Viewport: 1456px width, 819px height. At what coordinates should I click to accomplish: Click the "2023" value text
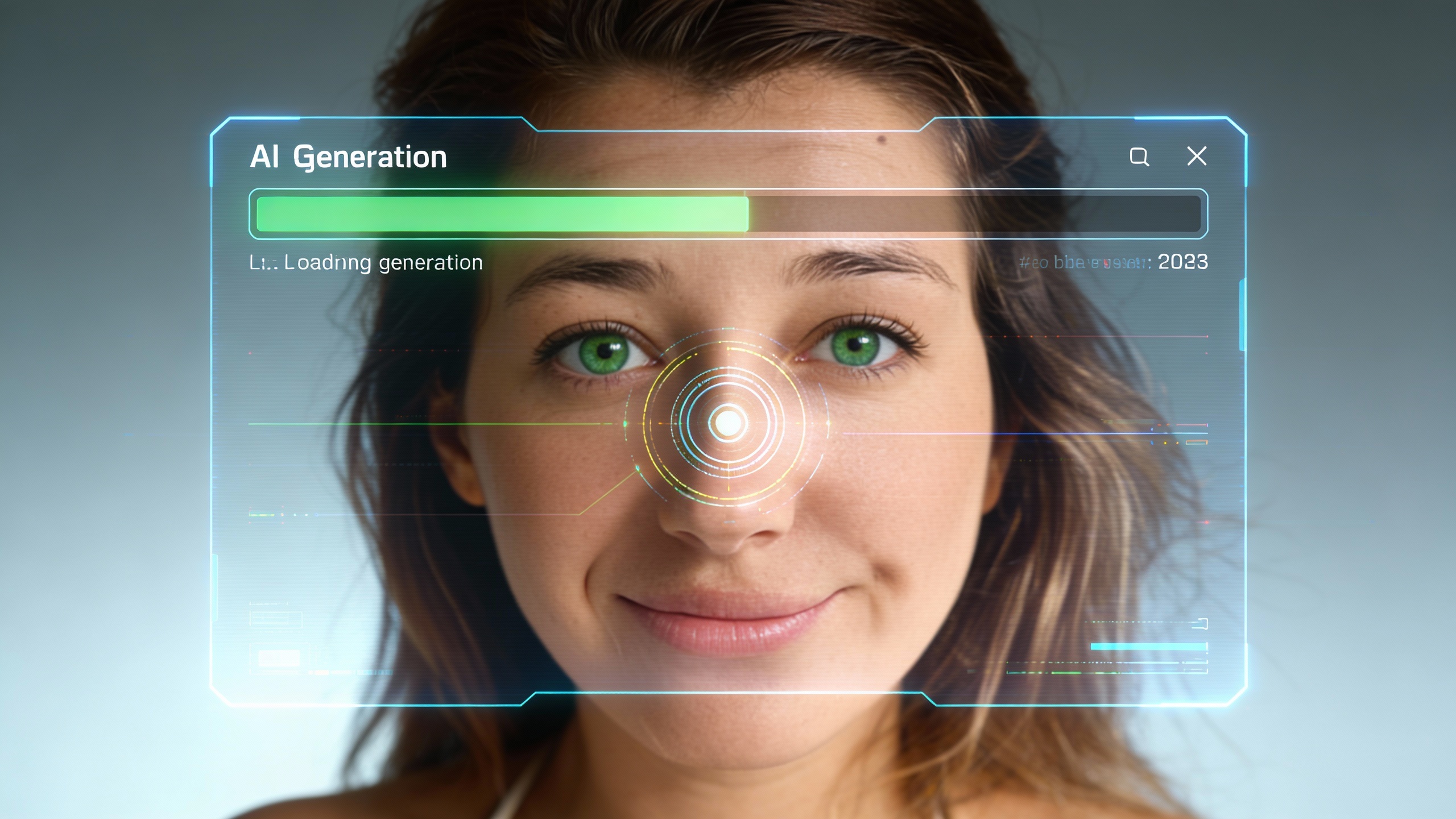tap(1182, 262)
